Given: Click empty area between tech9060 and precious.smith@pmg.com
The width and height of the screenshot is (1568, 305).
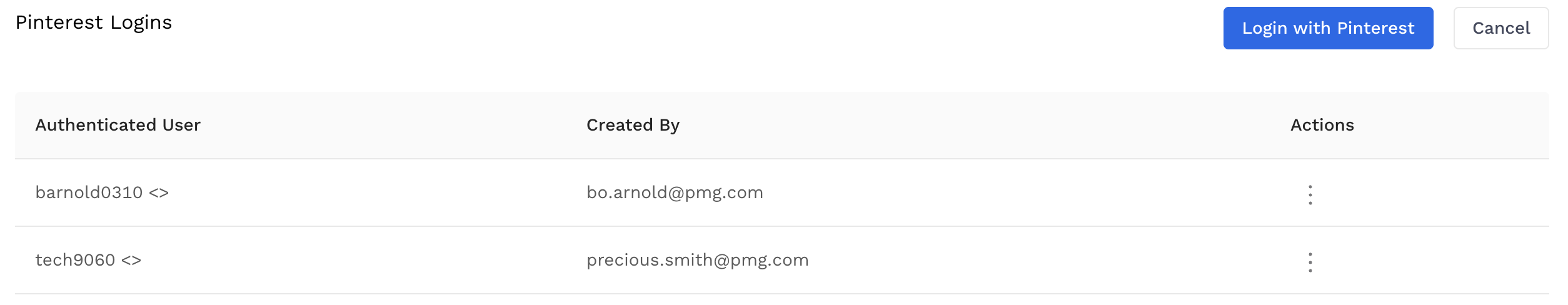Looking at the screenshot, I should point(363,260).
